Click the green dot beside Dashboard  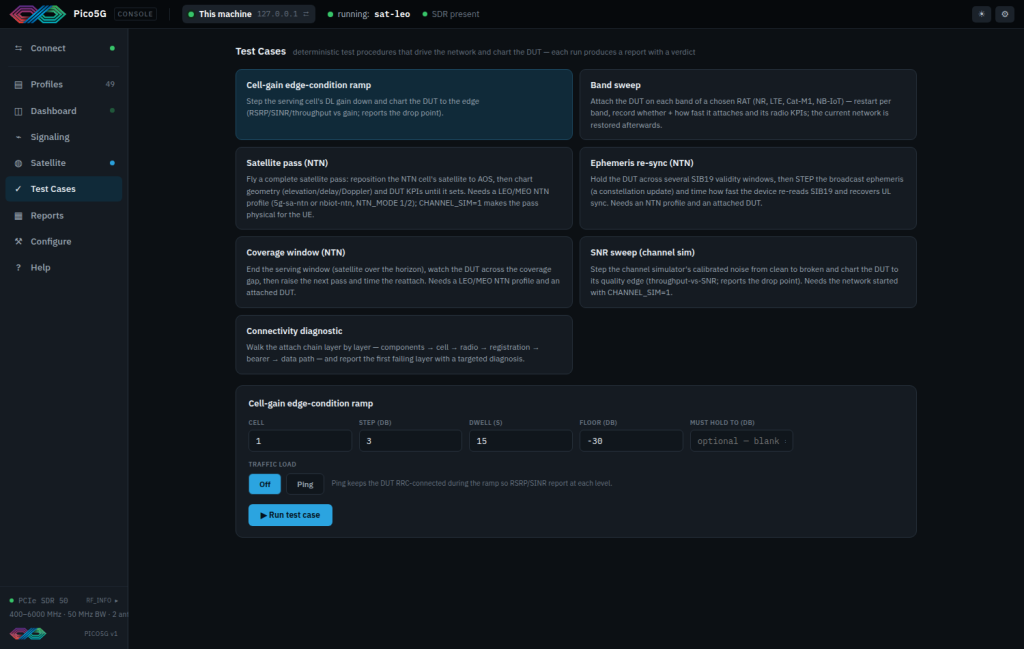click(112, 111)
